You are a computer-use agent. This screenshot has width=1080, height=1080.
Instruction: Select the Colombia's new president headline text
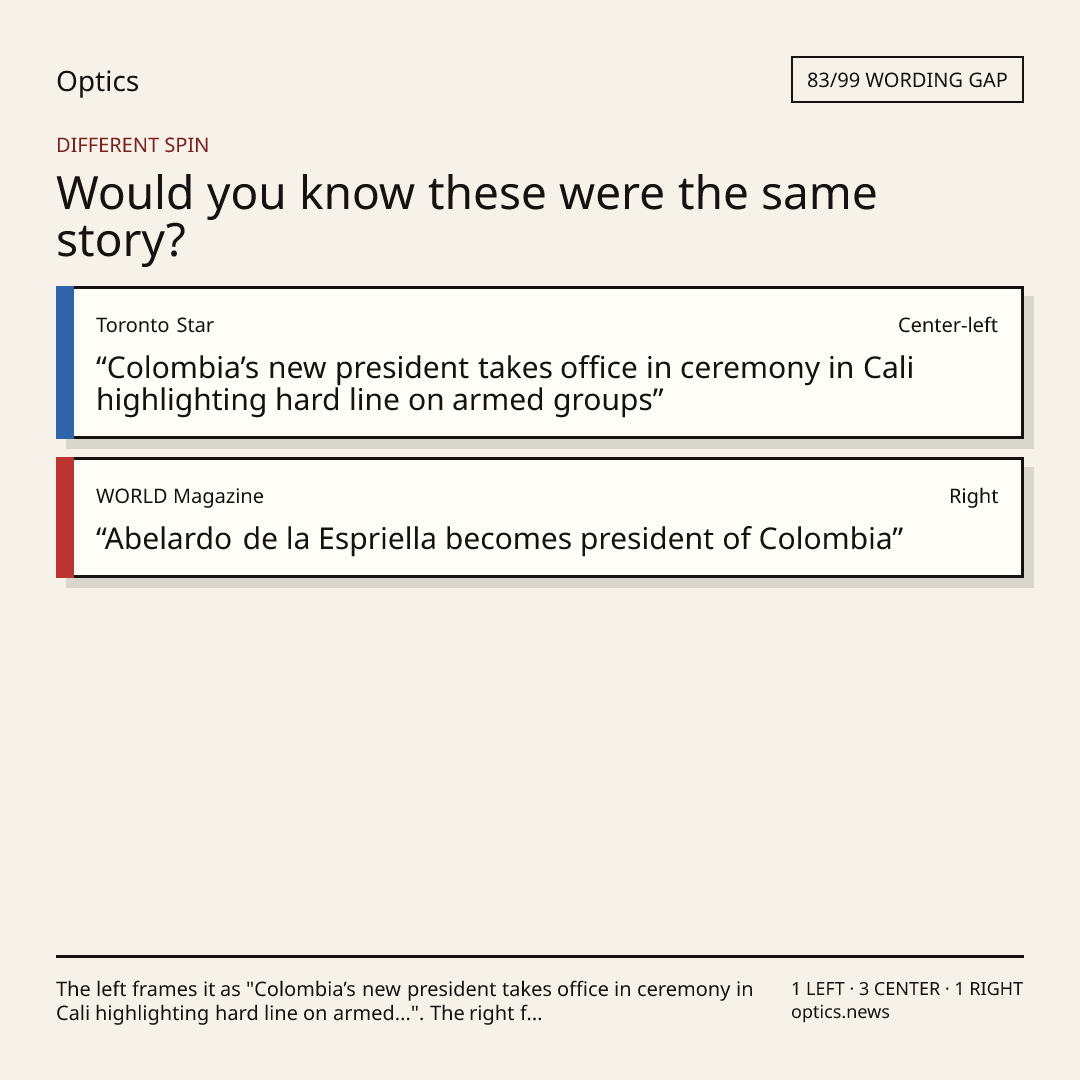[505, 384]
